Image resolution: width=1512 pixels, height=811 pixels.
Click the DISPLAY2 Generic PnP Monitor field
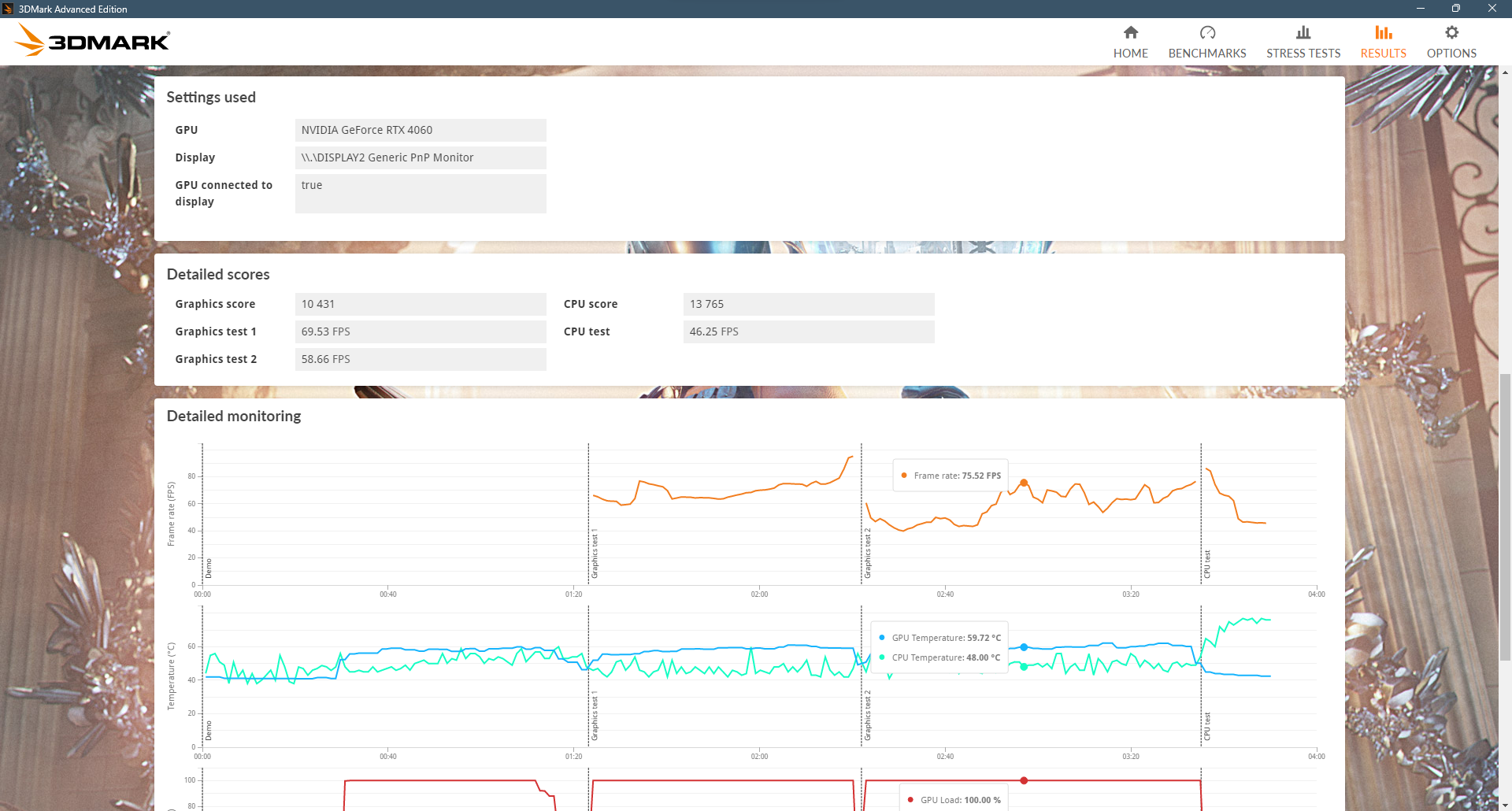[421, 157]
